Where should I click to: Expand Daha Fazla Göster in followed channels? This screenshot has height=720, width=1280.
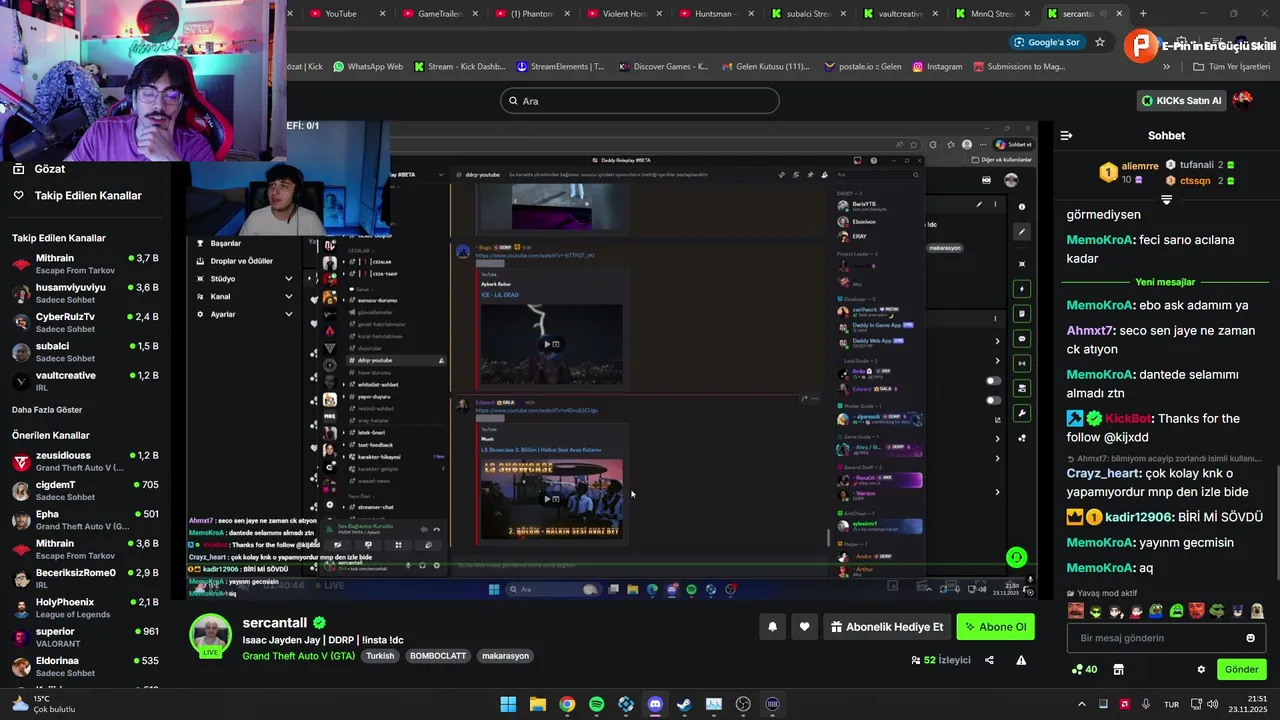pyautogui.click(x=47, y=410)
